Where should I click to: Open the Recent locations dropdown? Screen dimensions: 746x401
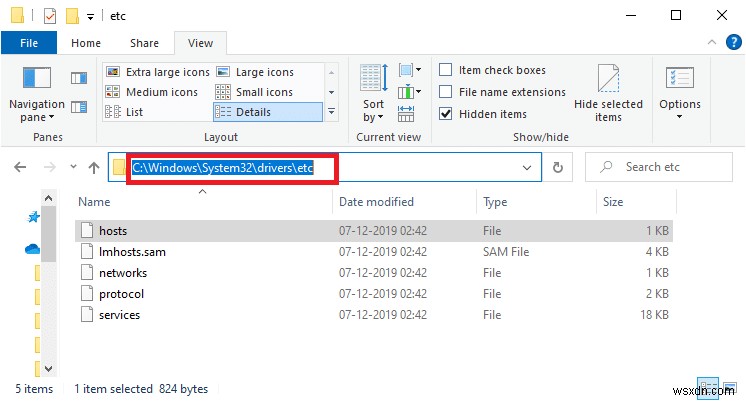[x=73, y=166]
